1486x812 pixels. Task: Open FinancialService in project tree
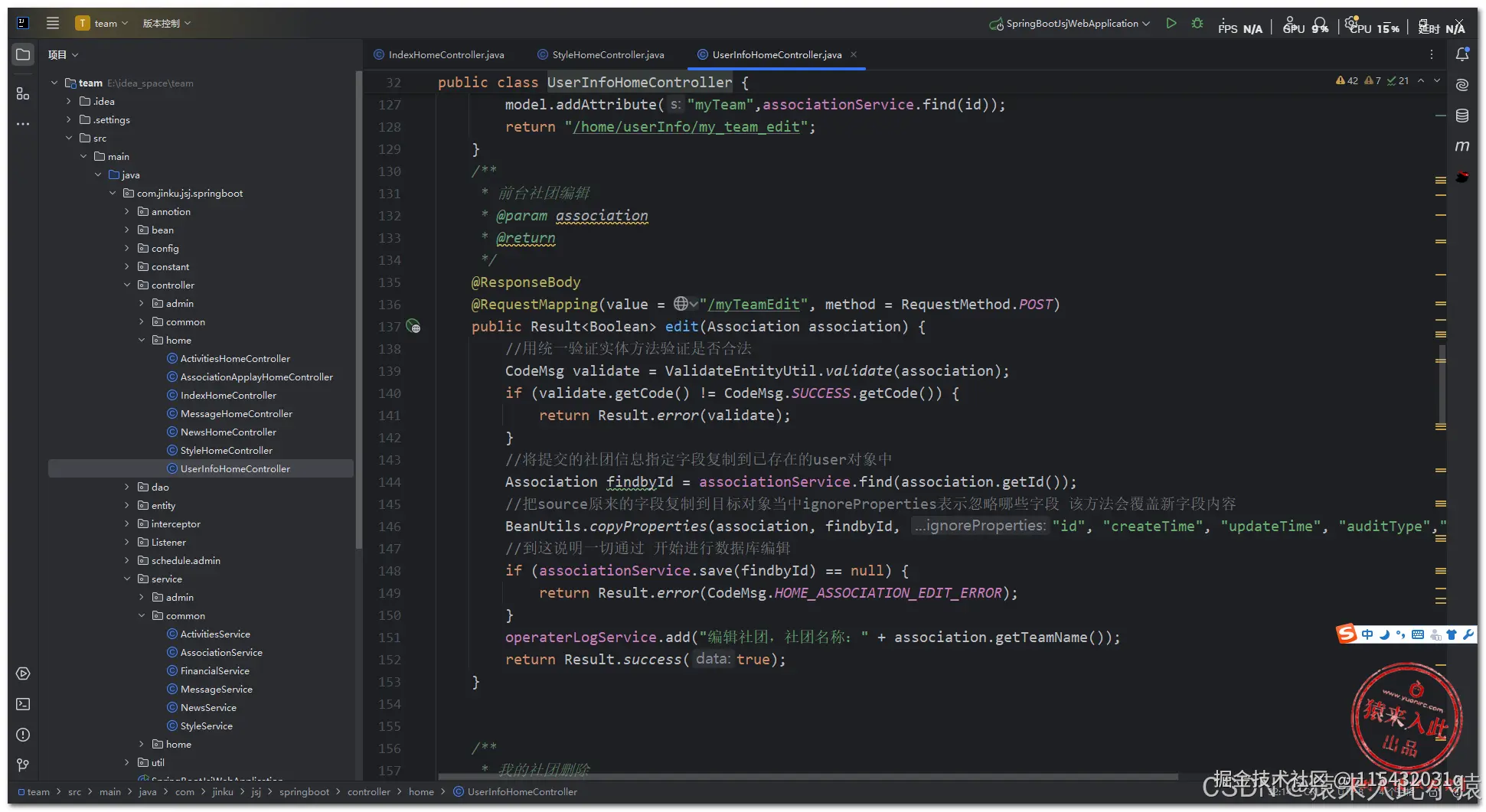(215, 670)
